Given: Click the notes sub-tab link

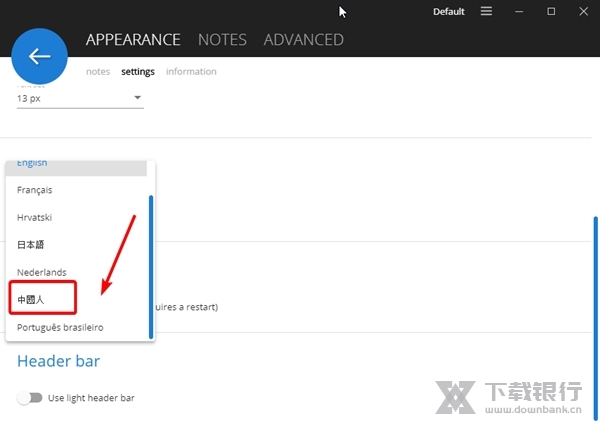Looking at the screenshot, I should point(98,72).
